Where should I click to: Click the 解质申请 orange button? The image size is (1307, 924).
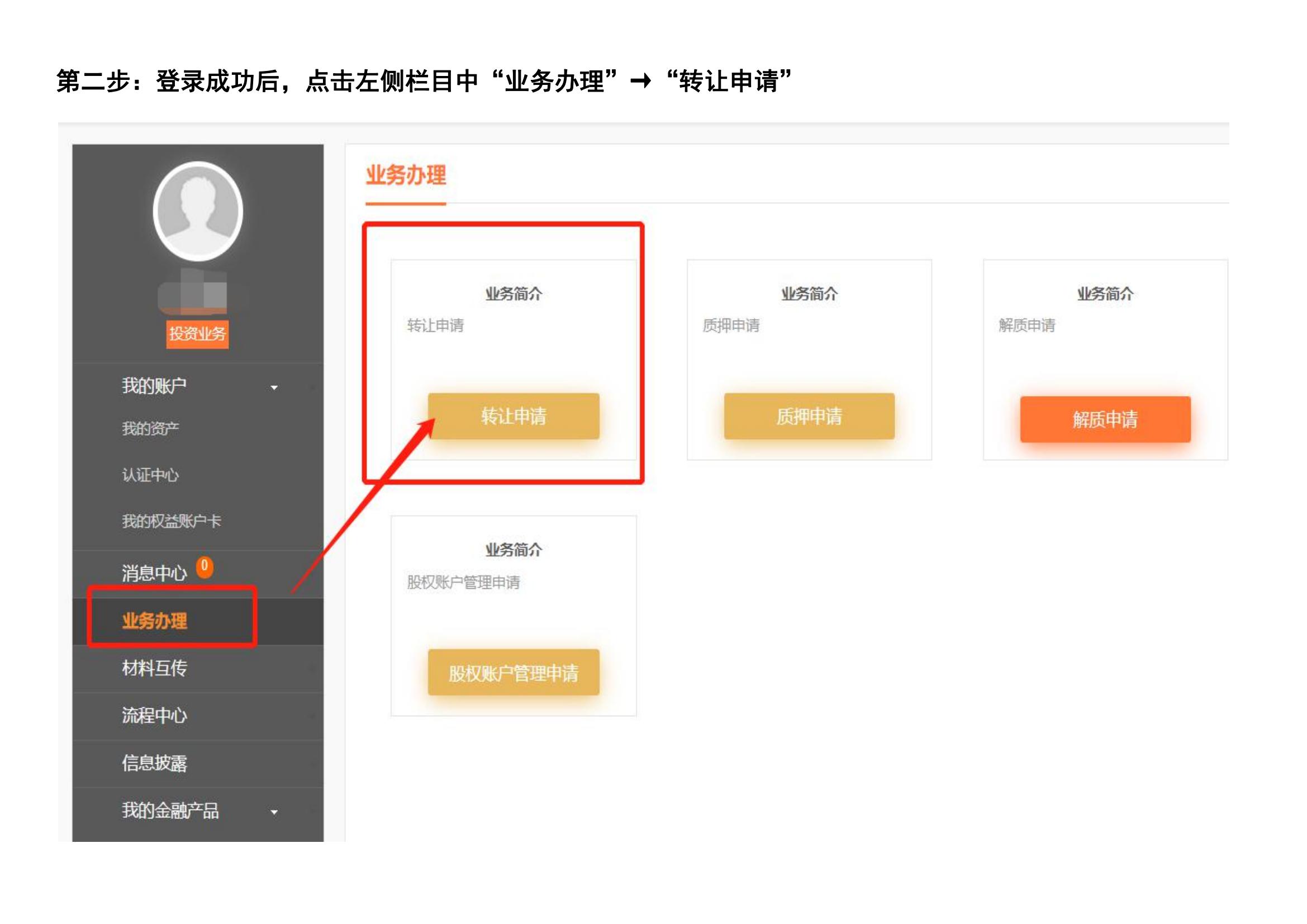click(x=1105, y=420)
